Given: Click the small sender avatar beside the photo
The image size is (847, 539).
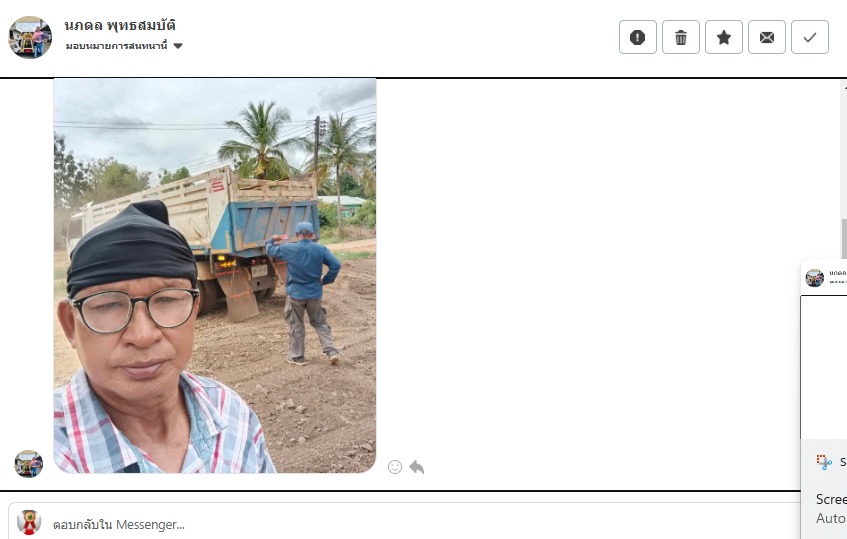Looking at the screenshot, I should pyautogui.click(x=29, y=464).
